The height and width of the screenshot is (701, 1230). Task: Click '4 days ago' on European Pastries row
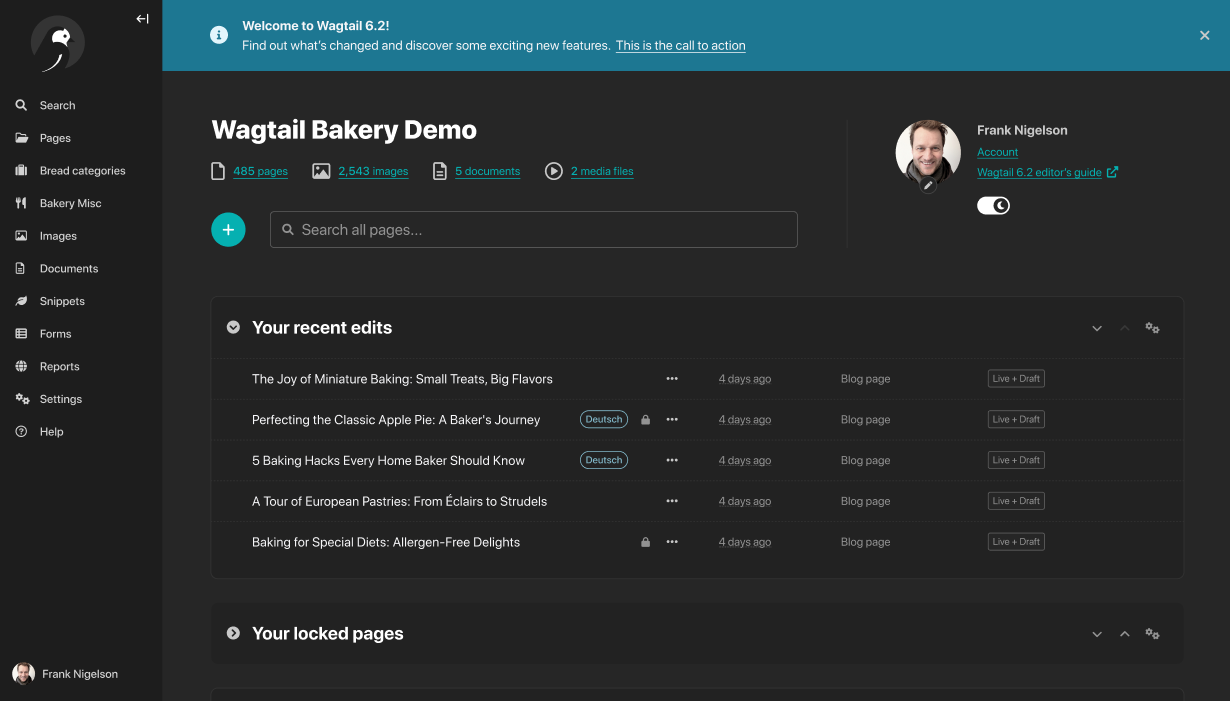pyautogui.click(x=745, y=501)
